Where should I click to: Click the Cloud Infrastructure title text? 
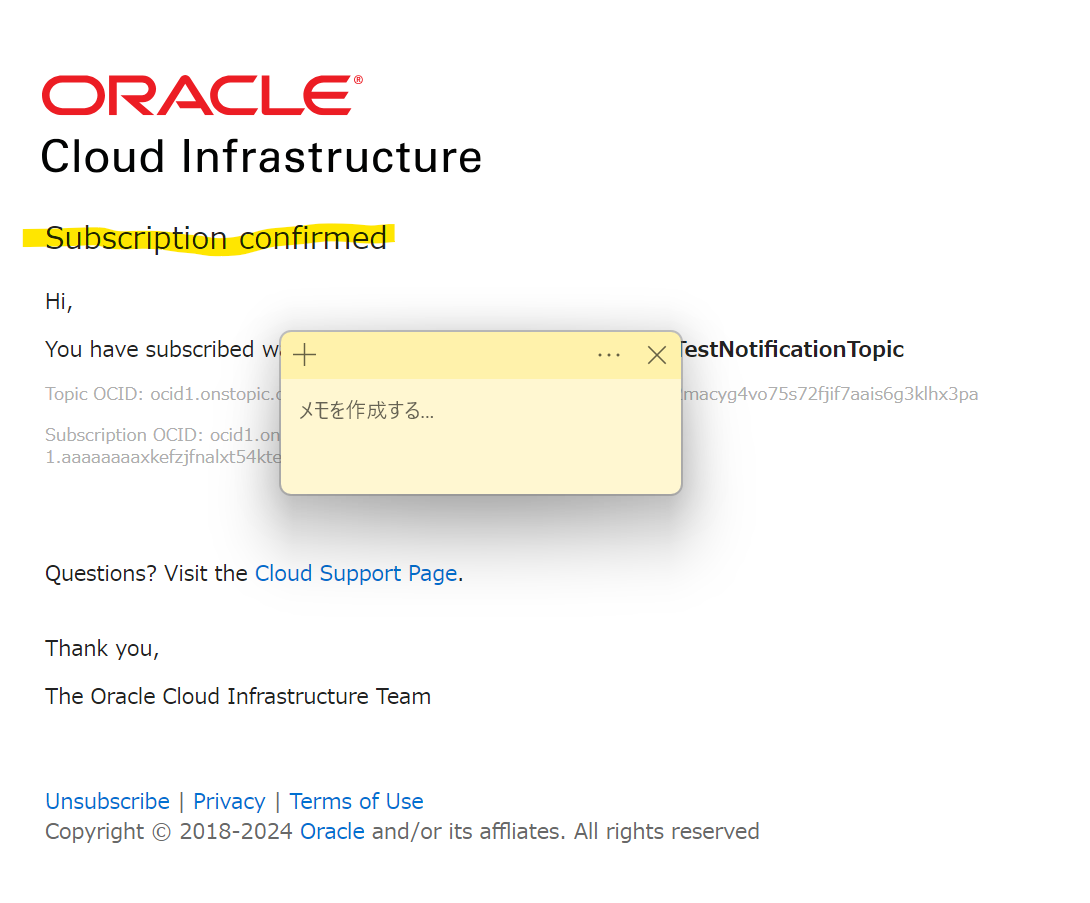(261, 156)
